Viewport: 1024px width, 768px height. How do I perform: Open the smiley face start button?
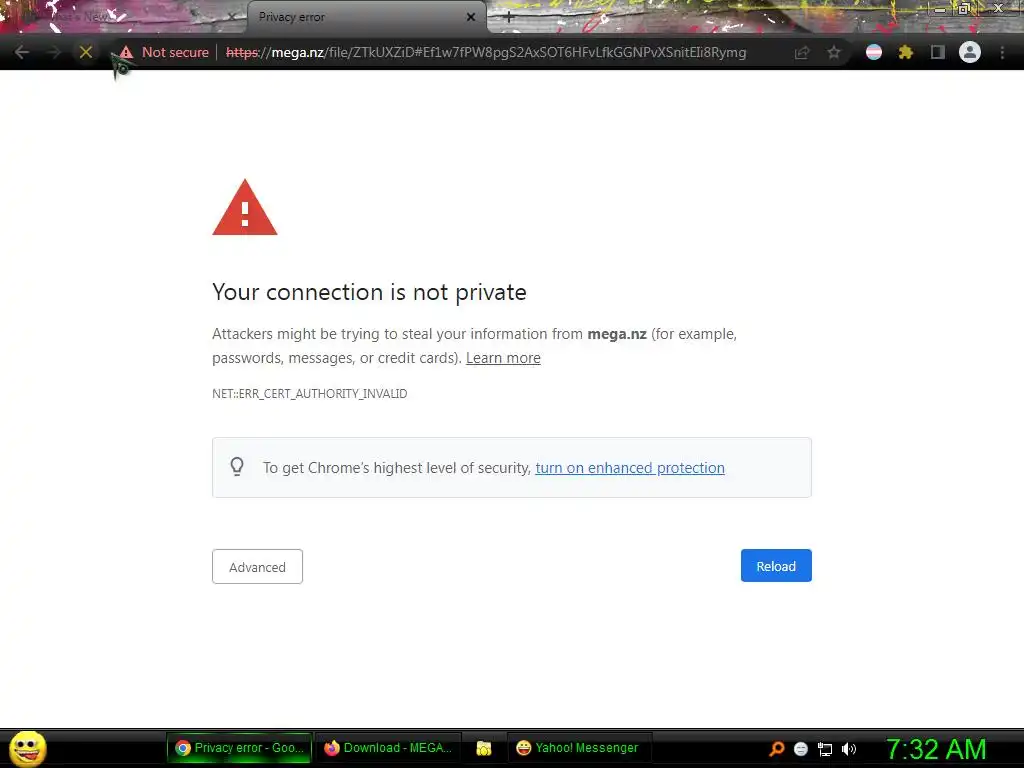27,749
